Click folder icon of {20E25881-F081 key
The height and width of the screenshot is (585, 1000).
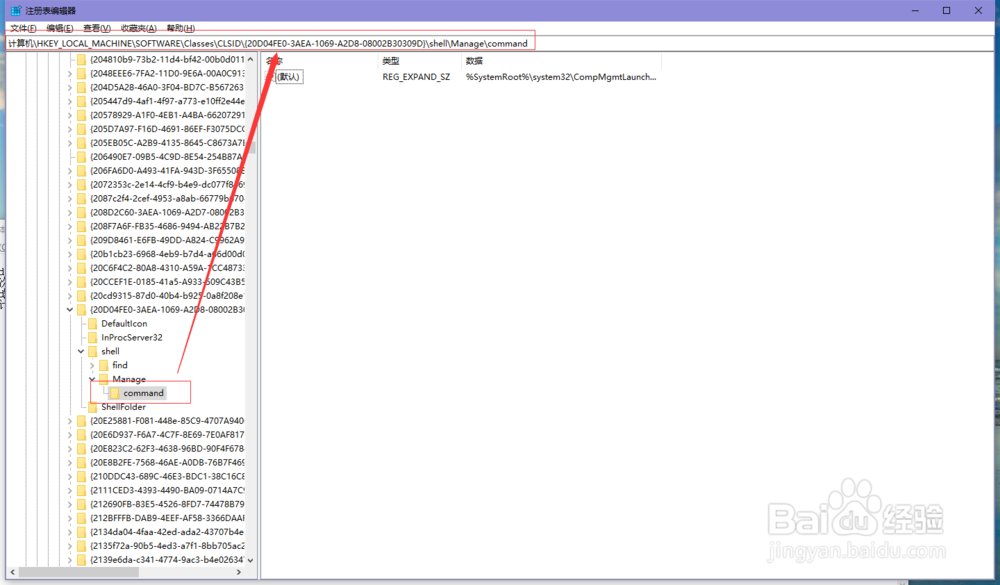(x=81, y=421)
